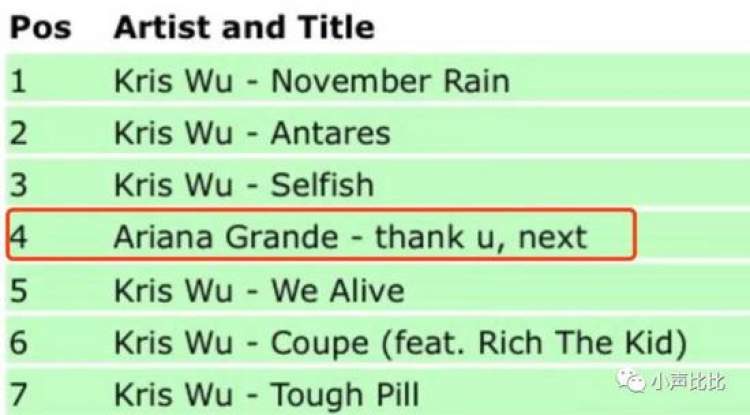Select position number 7 in chart
Image resolution: width=750 pixels, height=415 pixels.
click(19, 394)
